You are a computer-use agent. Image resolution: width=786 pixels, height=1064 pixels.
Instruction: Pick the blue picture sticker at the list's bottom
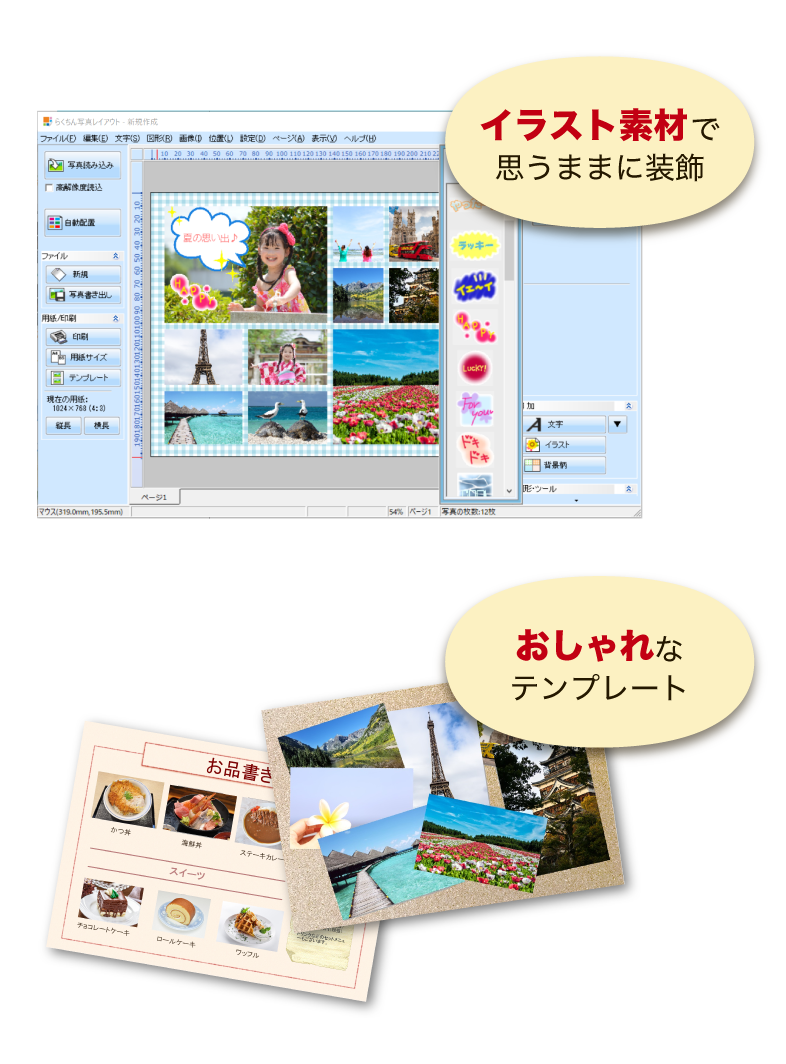(475, 485)
